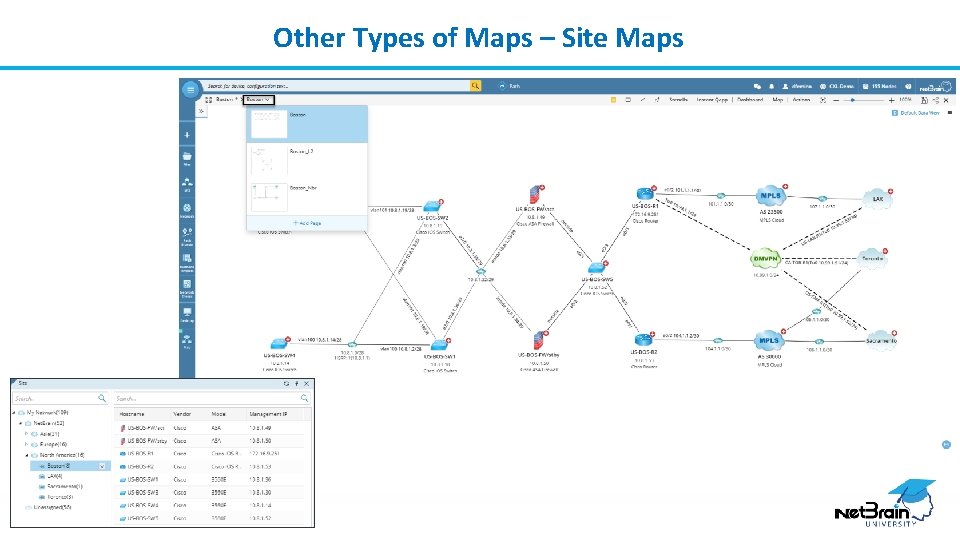
Task: Open the folder icon in left sidebar
Action: tap(187, 158)
